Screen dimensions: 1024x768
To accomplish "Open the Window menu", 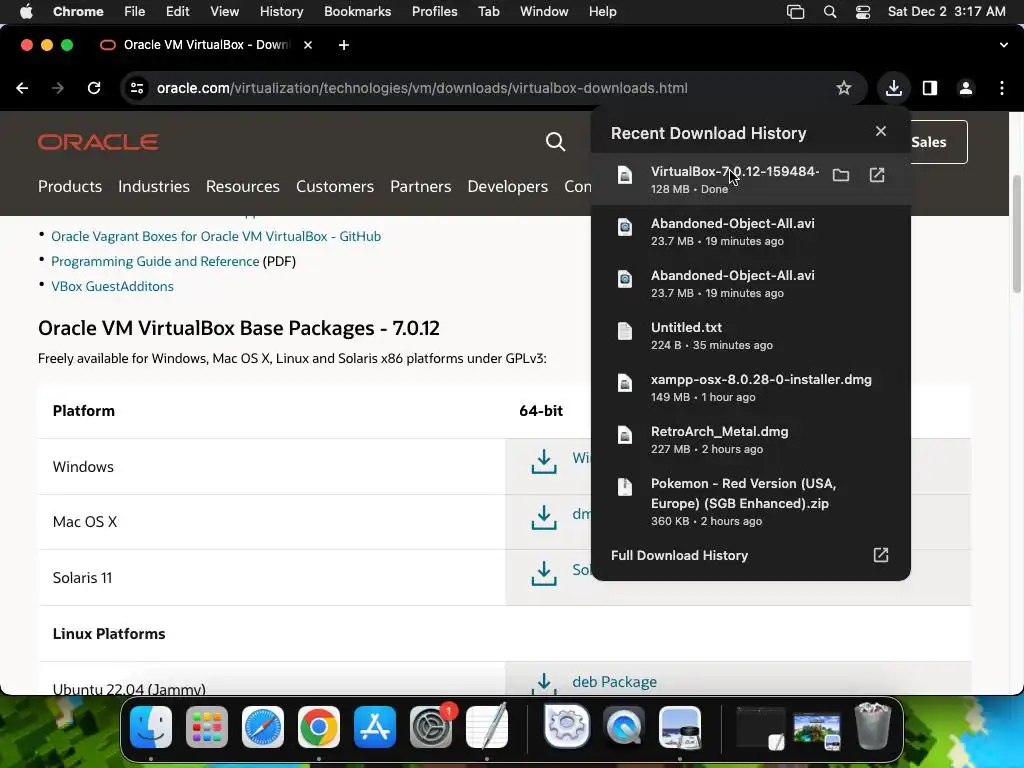I will pyautogui.click(x=544, y=12).
